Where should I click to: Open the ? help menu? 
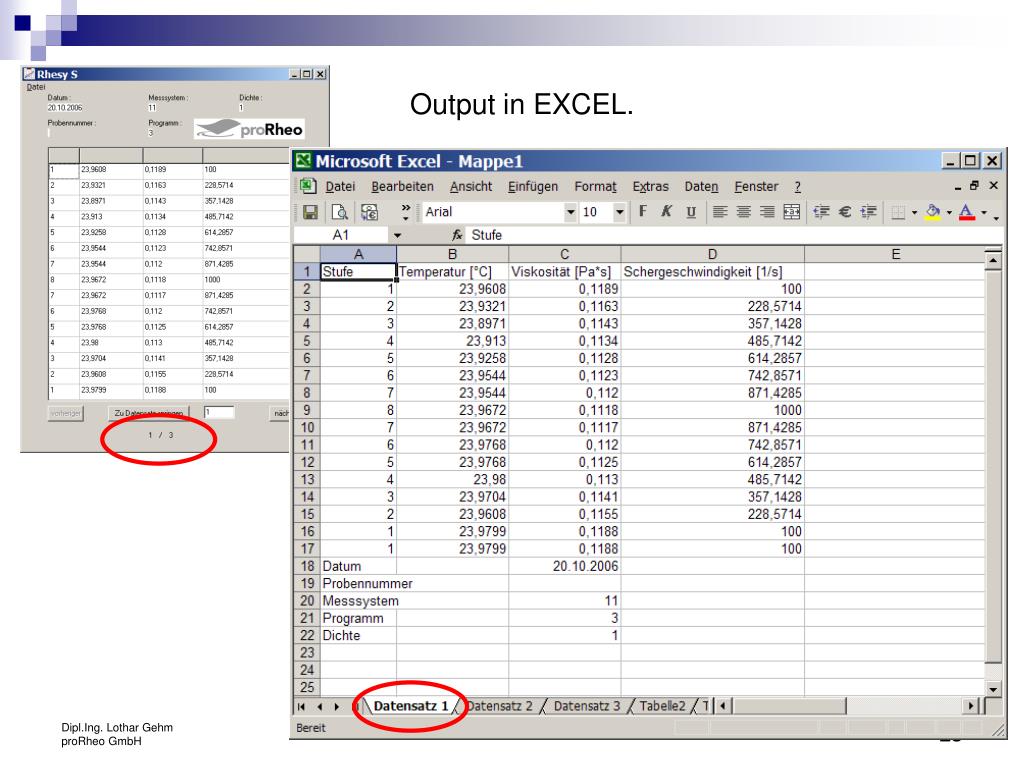797,187
